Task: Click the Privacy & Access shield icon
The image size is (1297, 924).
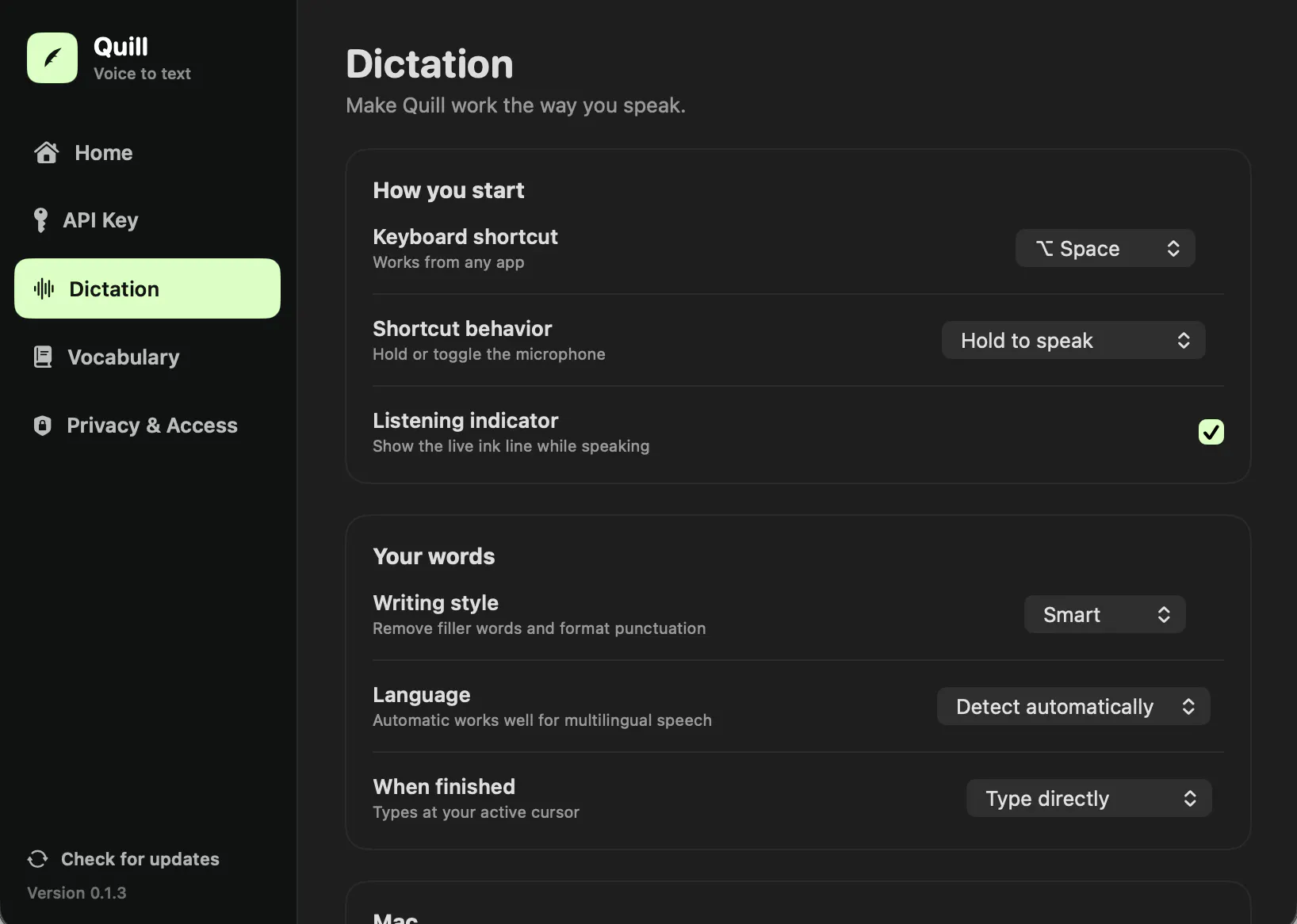Action: [x=43, y=426]
